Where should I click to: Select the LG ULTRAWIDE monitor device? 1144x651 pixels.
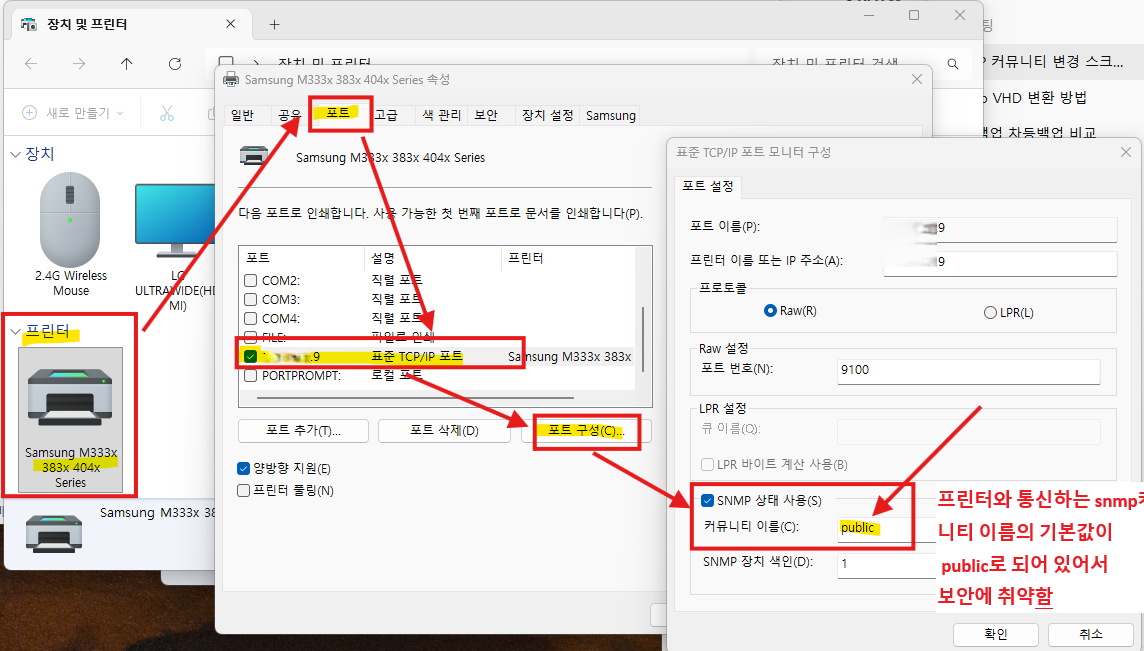pyautogui.click(x=176, y=248)
